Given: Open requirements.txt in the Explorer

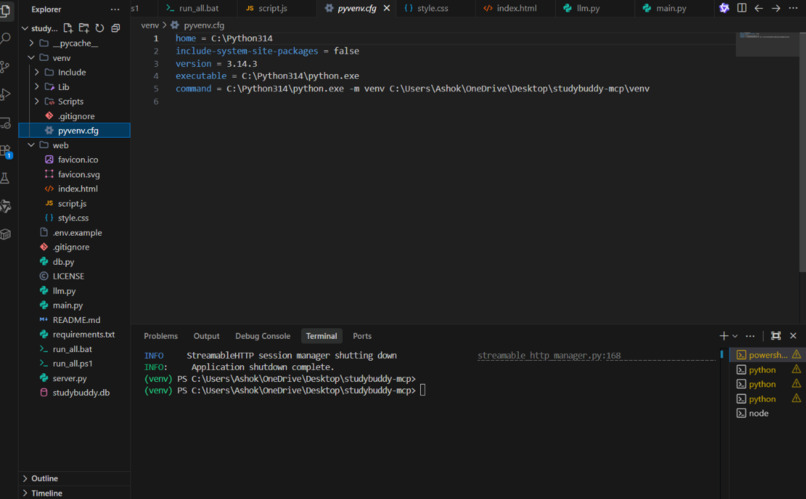Looking at the screenshot, I should (x=74, y=334).
